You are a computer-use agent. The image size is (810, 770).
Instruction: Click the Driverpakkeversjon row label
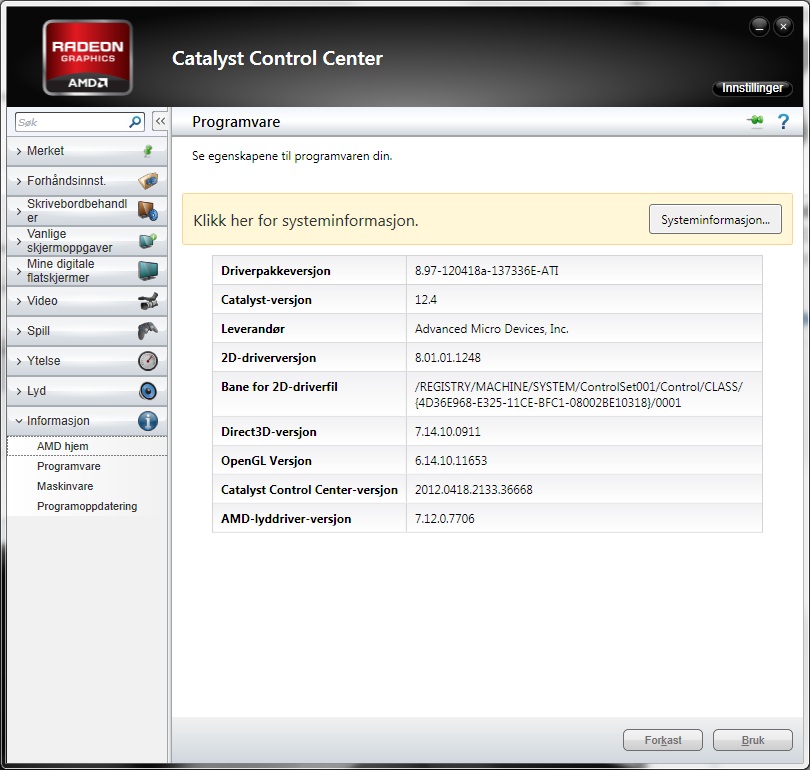pyautogui.click(x=275, y=271)
